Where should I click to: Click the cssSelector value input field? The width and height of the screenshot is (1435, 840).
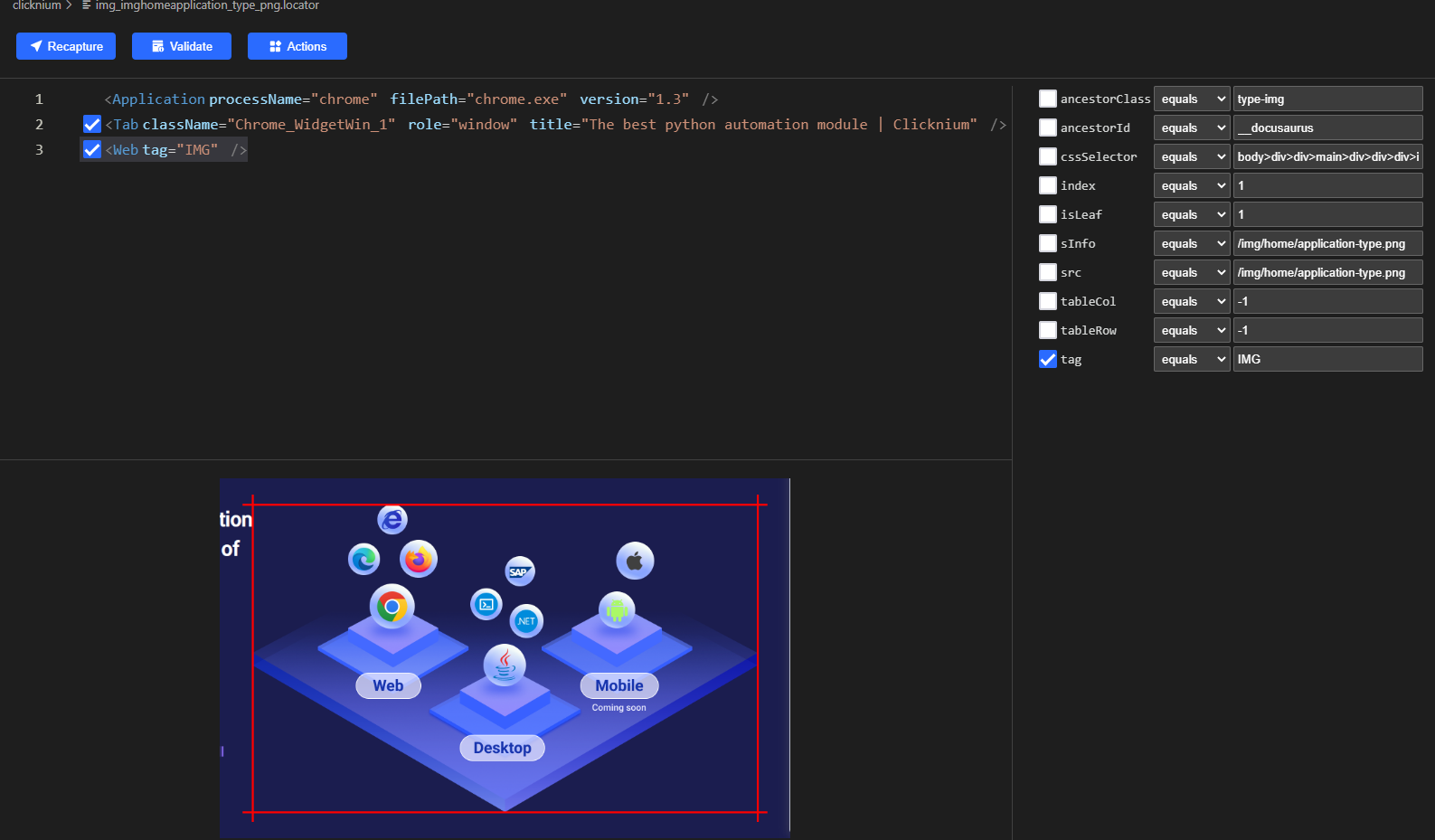tap(1327, 156)
